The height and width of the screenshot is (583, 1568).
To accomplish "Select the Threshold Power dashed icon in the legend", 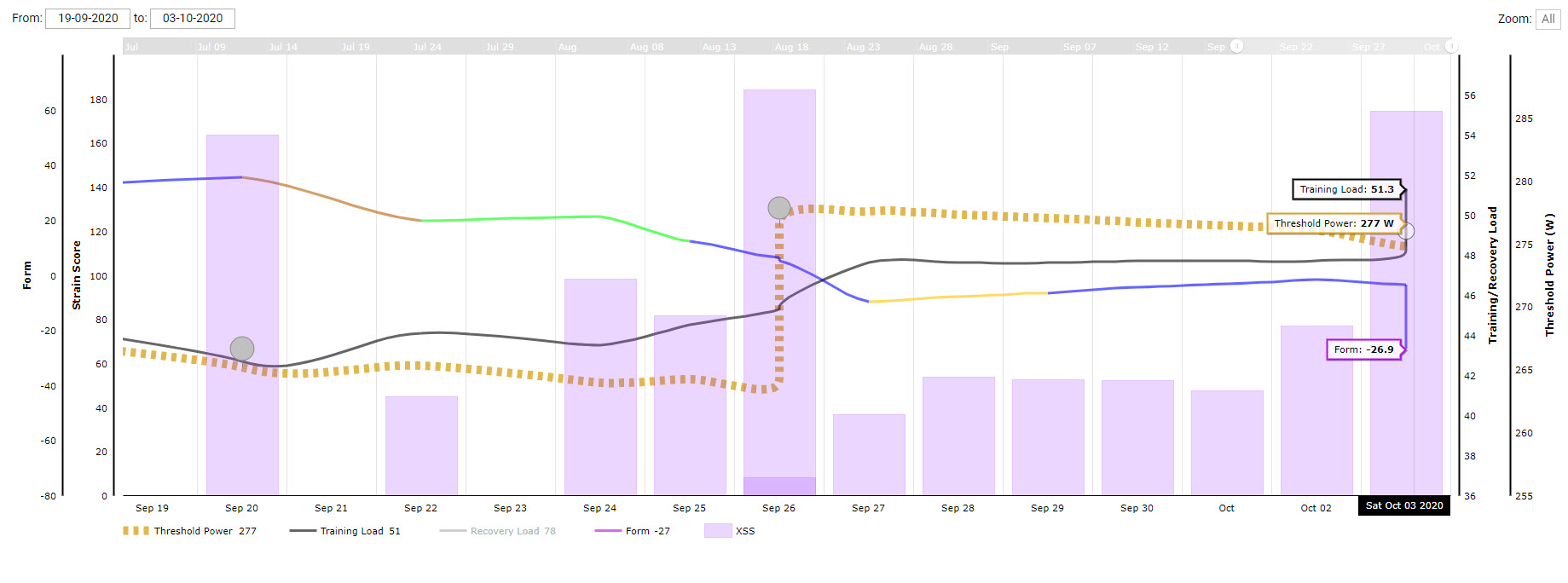I will pos(135,530).
